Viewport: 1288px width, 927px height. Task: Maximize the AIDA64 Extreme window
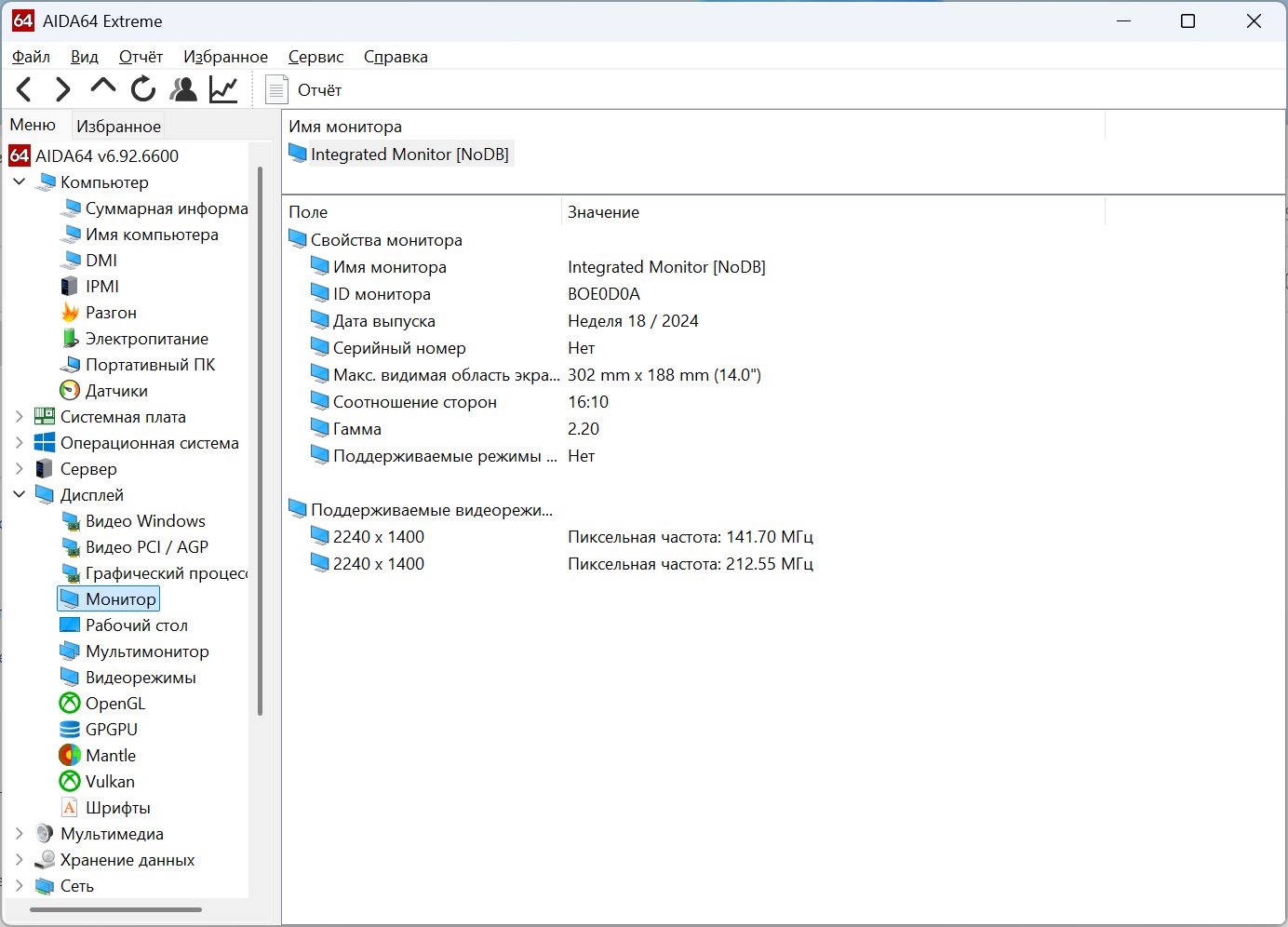tap(1187, 21)
